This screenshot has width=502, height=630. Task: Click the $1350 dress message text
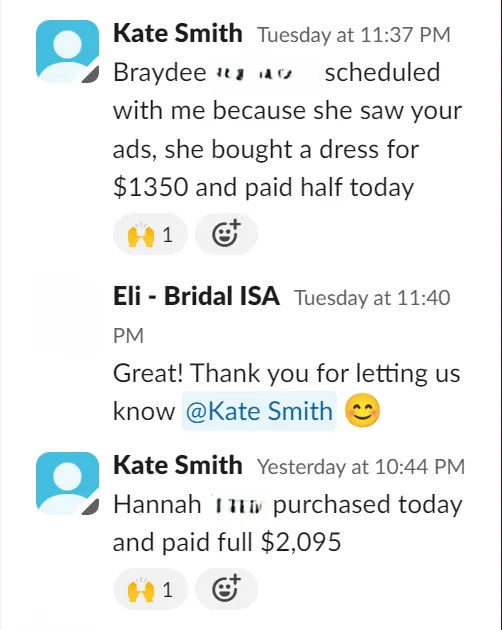click(288, 130)
